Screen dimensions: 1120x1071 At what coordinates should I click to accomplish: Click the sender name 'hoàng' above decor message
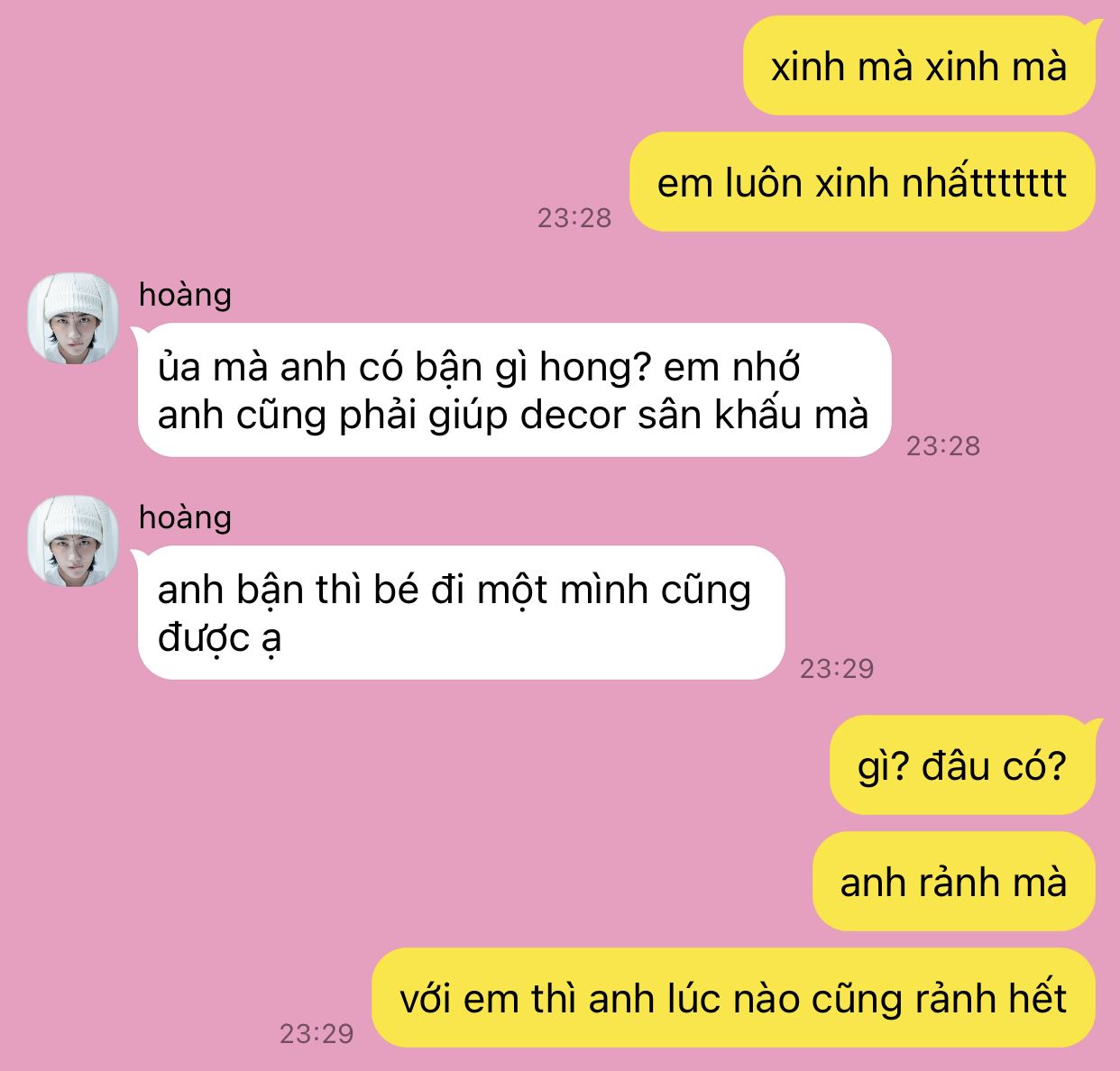(185, 295)
